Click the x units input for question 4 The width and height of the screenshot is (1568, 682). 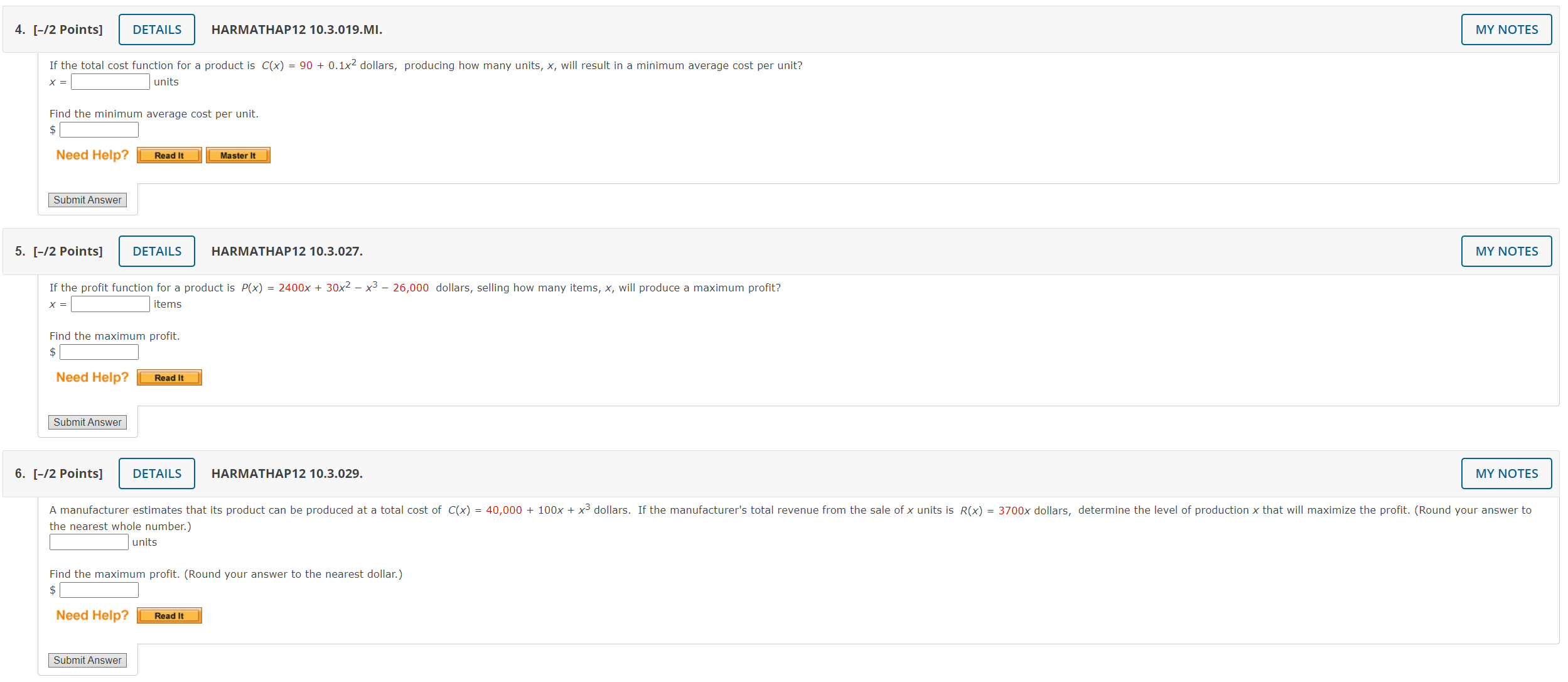tap(110, 82)
